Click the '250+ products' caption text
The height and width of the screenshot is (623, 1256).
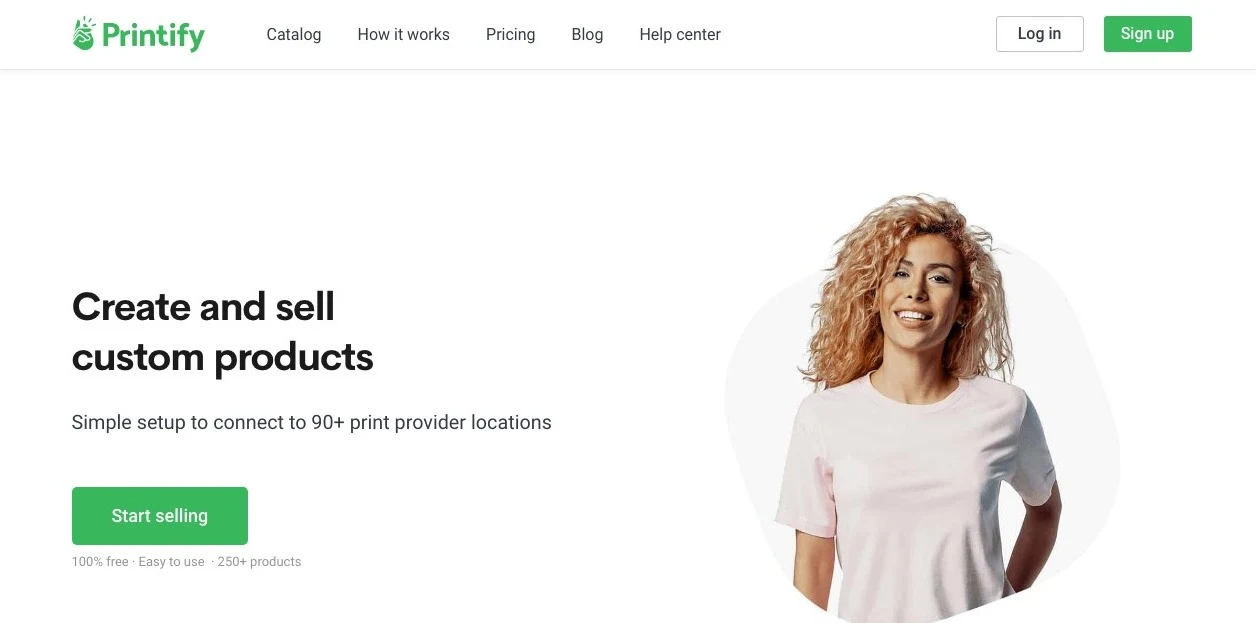259,562
